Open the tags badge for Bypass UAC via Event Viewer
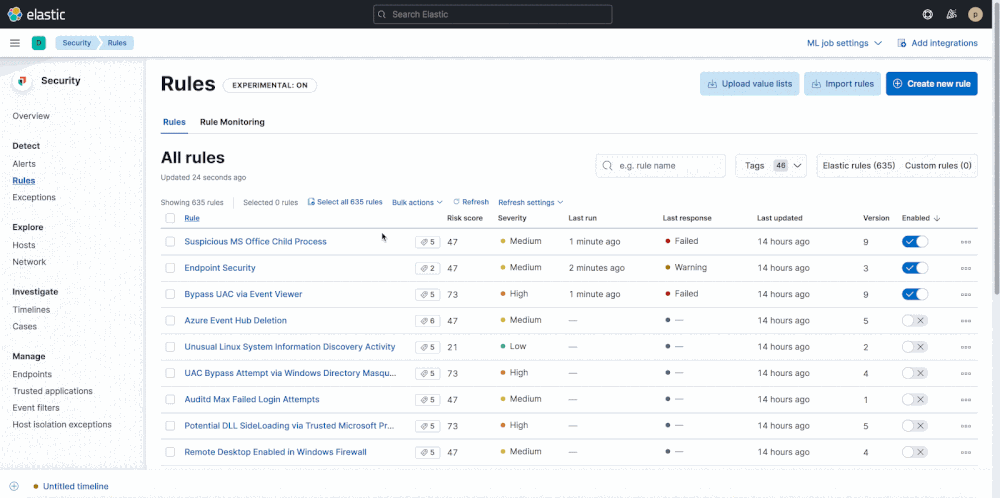Screen dimensions: 1000x498 coord(427,294)
